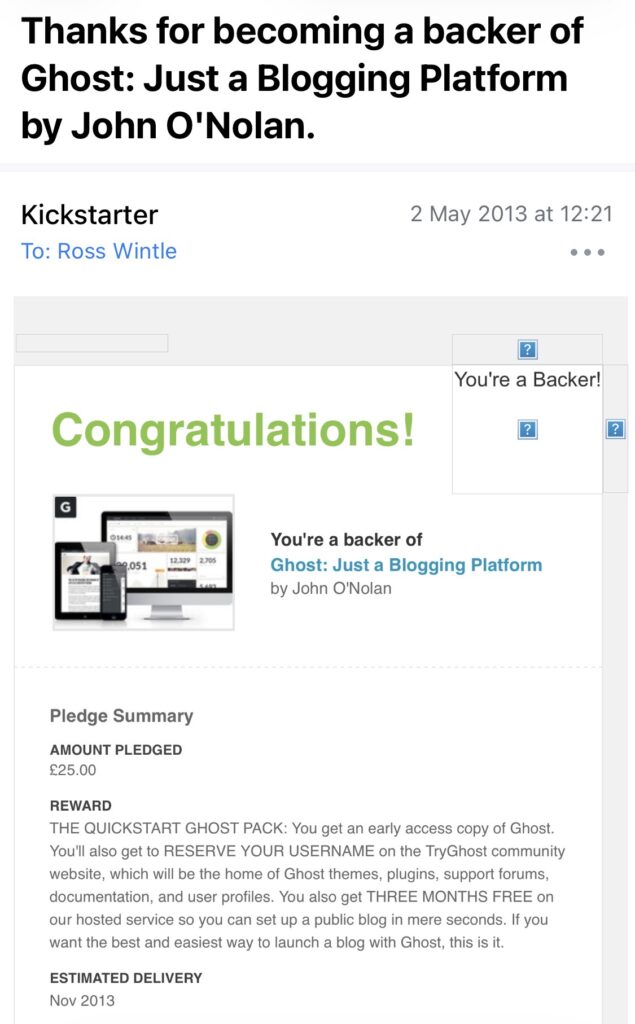
Task: Tap the £25.00 pledged amount
Action: pos(73,770)
